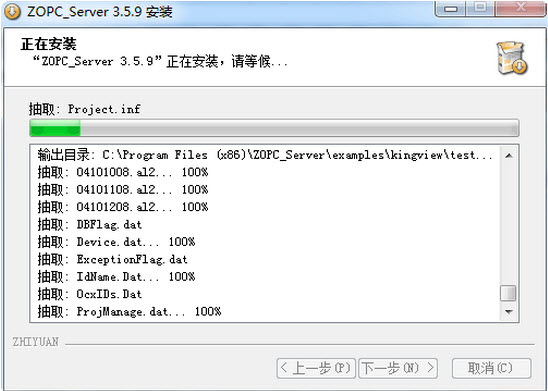The image size is (548, 391).
Task: Select the DBFlag.dat log entry
Action: pos(89,224)
